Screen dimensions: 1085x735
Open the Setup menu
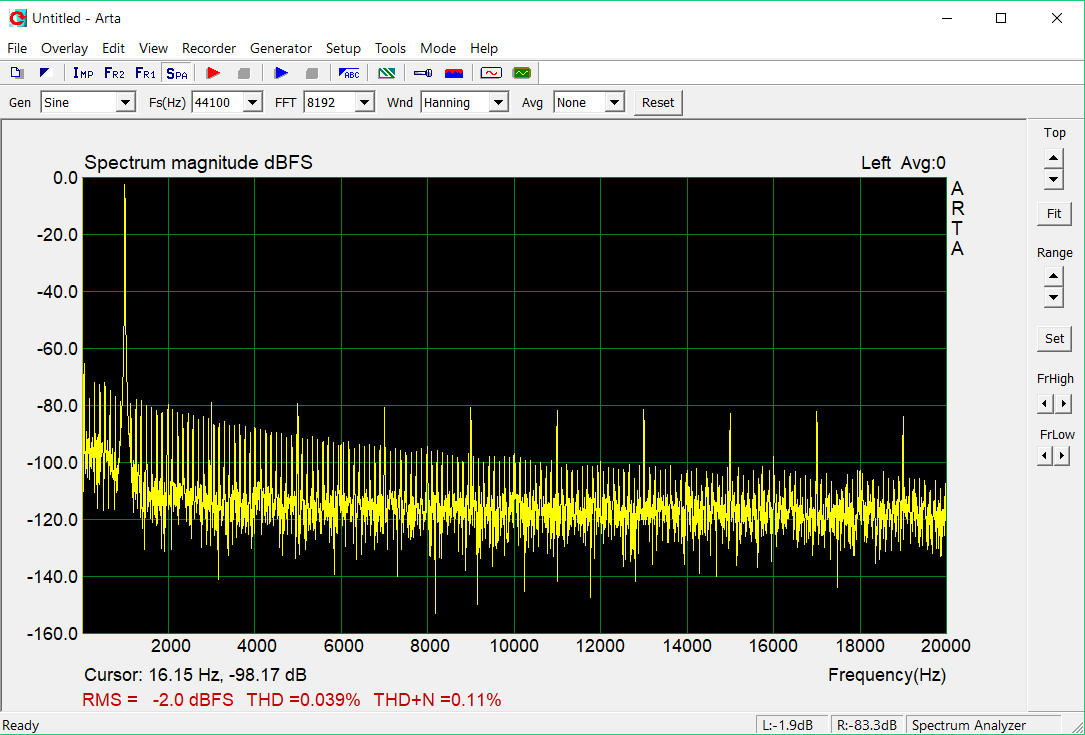tap(343, 48)
